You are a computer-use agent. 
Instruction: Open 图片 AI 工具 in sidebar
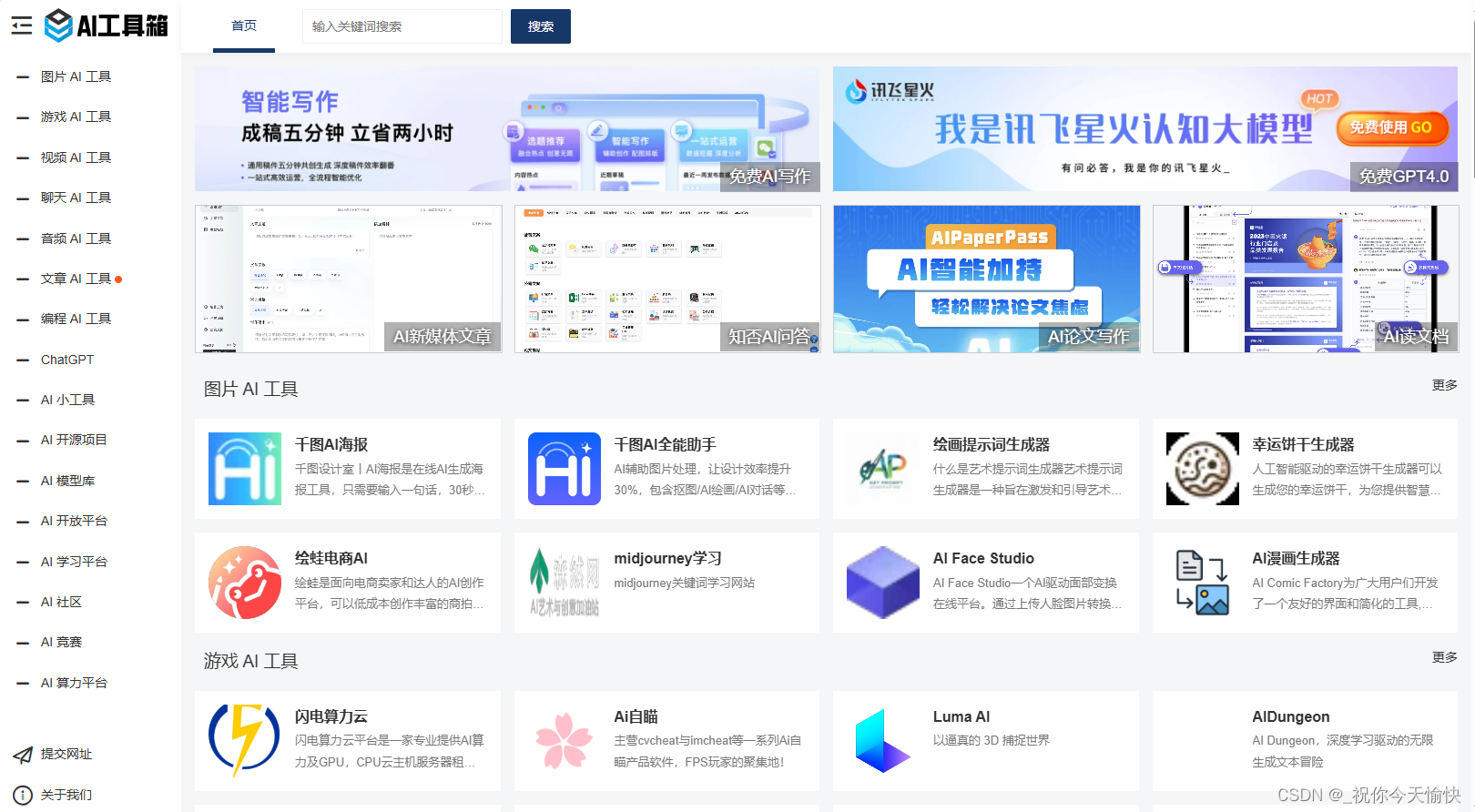[x=76, y=76]
